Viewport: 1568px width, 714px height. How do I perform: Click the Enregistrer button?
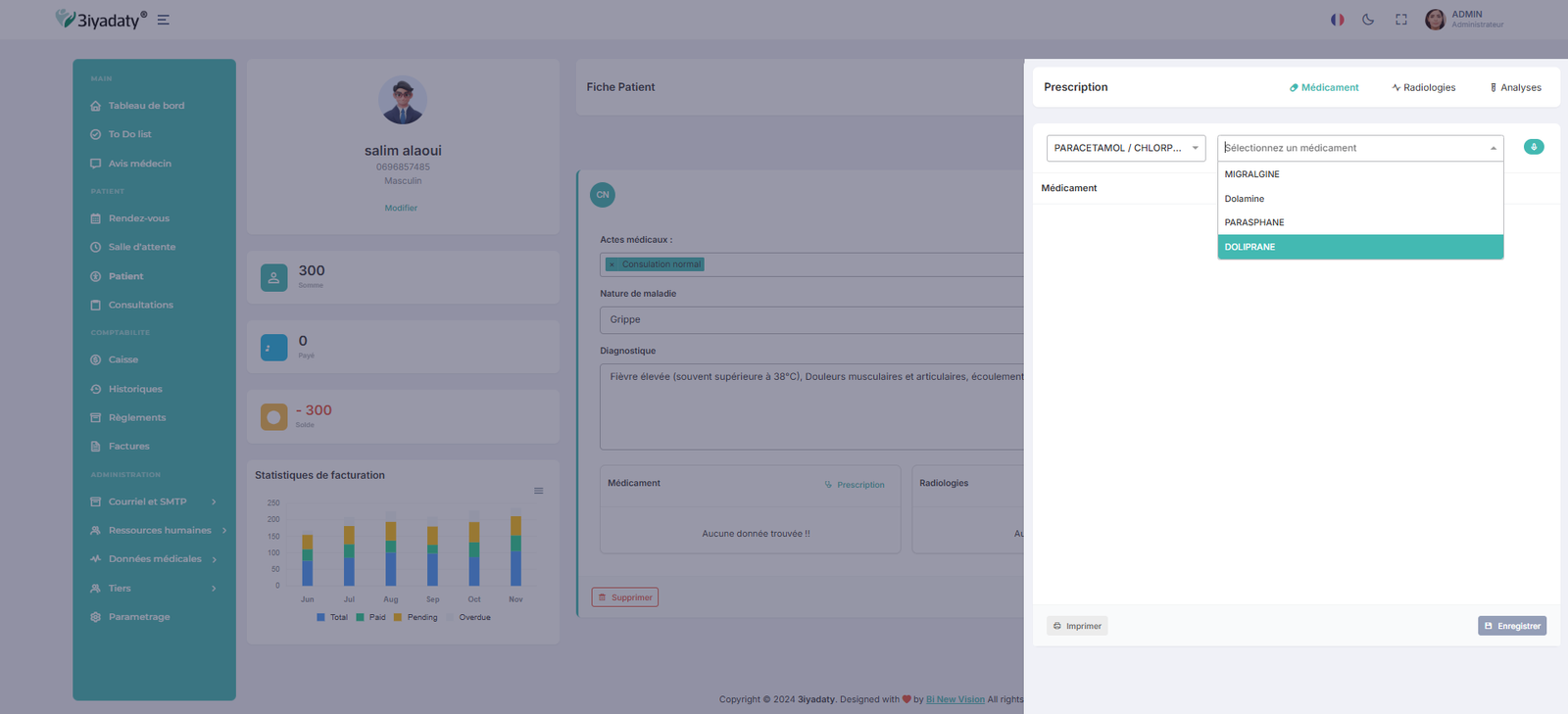[x=1511, y=626]
